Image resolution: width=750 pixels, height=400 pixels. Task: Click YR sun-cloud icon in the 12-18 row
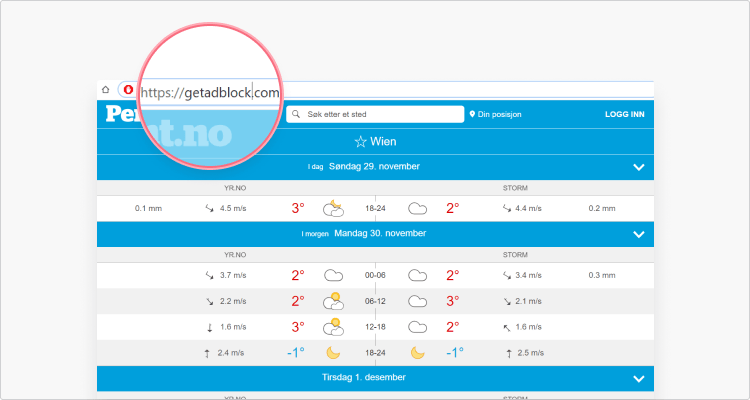[x=333, y=327]
